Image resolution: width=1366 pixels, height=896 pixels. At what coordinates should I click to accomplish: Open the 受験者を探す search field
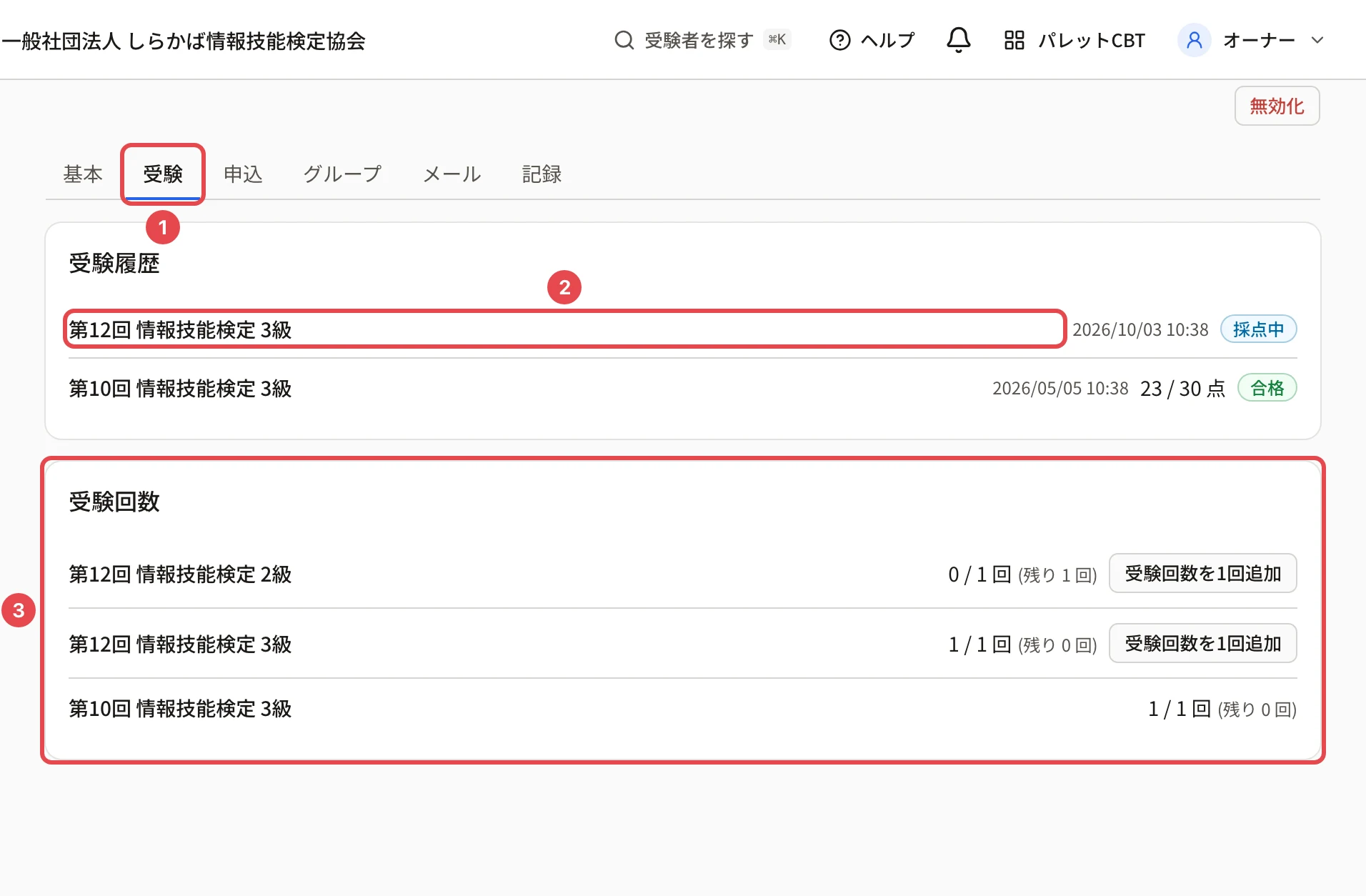[702, 40]
